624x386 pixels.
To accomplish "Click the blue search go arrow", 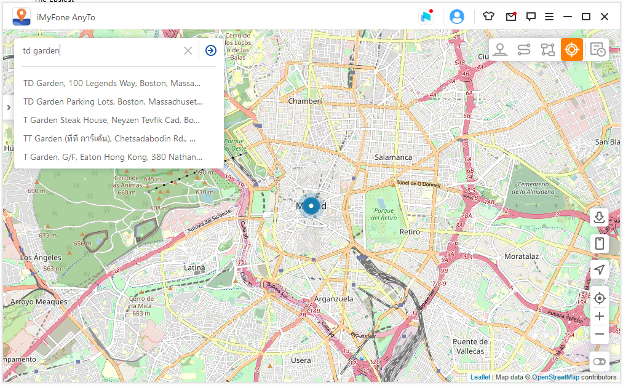I will click(x=211, y=51).
